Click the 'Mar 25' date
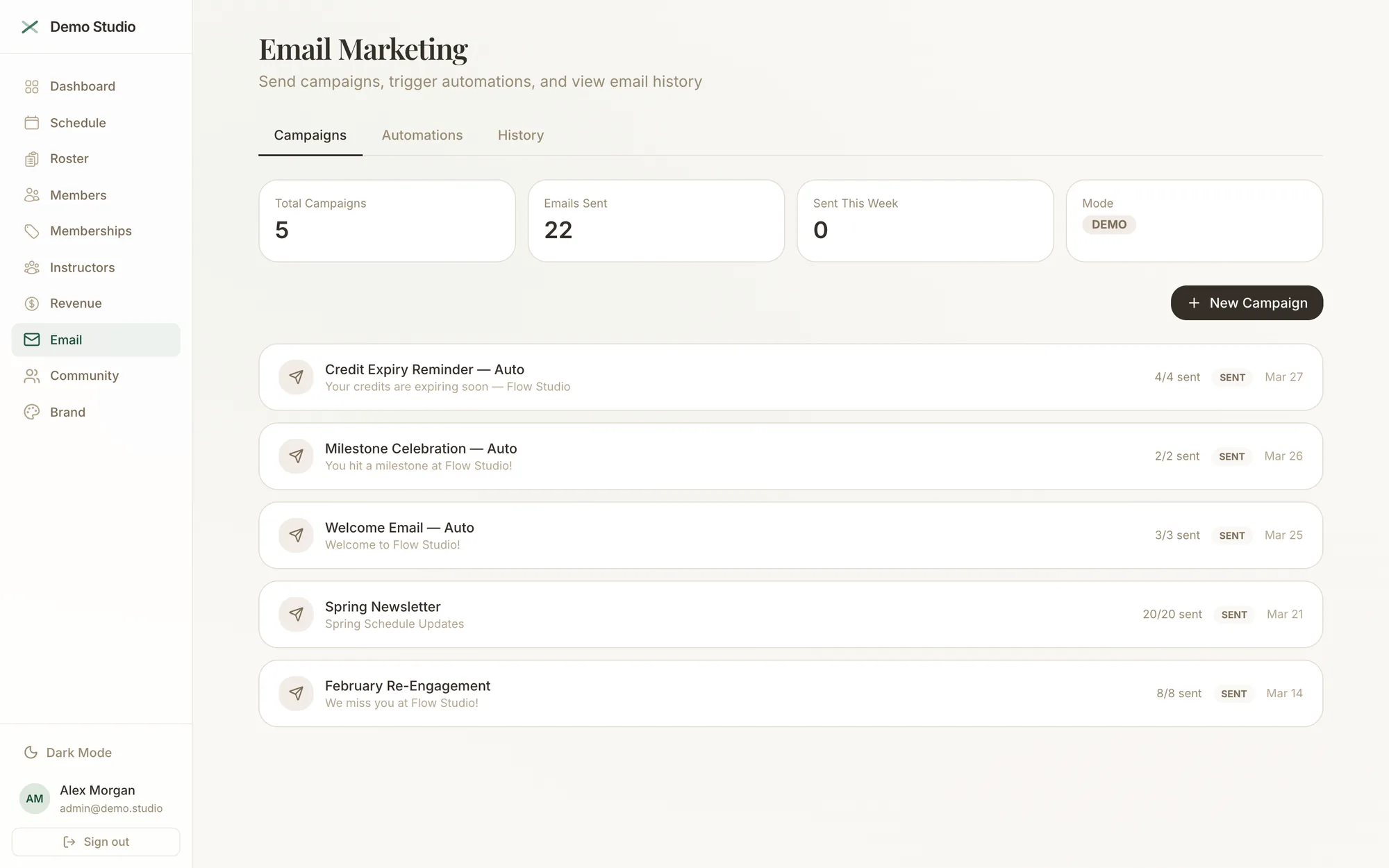Viewport: 1389px width, 868px height. (x=1283, y=535)
